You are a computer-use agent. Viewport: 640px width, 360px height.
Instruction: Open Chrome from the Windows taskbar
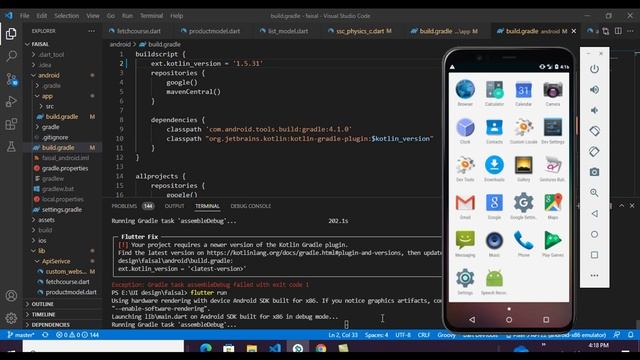tap(321, 348)
